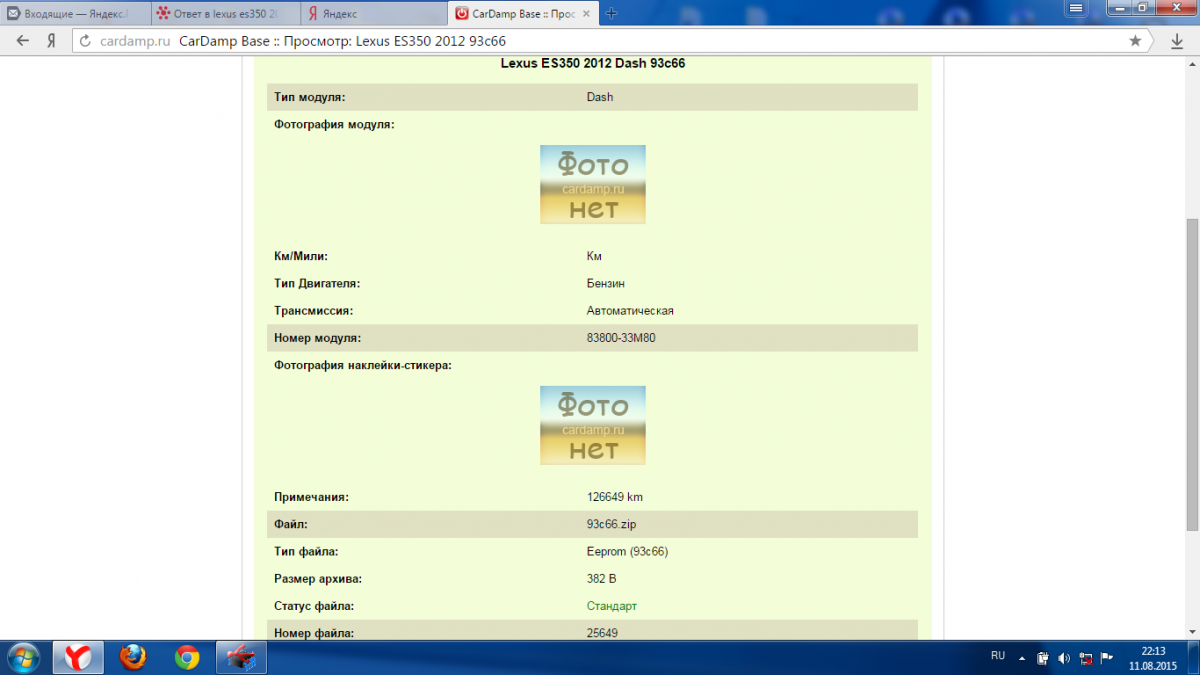Click the file number 25649
Image resolution: width=1200 pixels, height=675 pixels.
(x=602, y=633)
